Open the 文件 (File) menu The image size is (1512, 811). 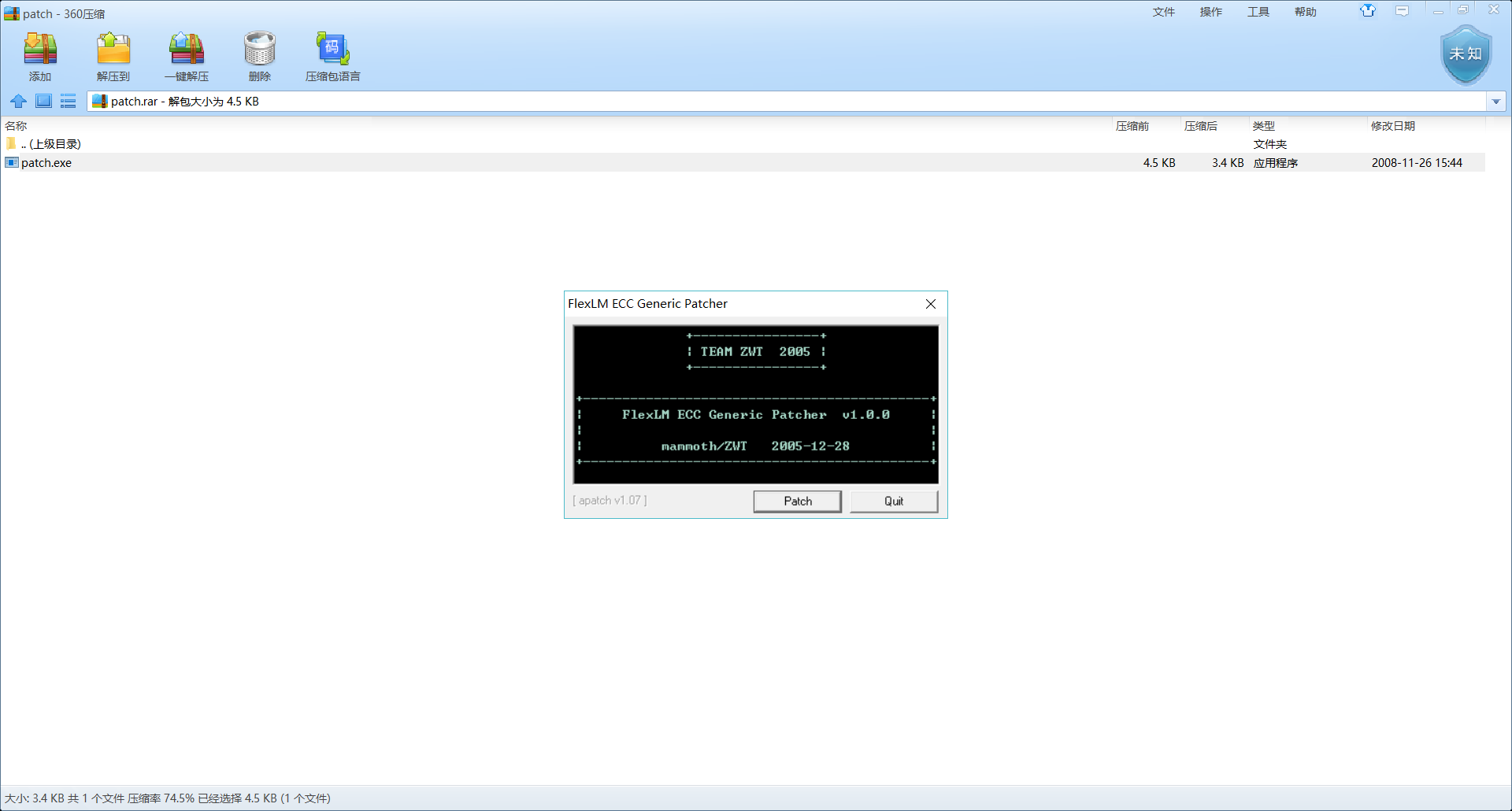click(x=1164, y=12)
